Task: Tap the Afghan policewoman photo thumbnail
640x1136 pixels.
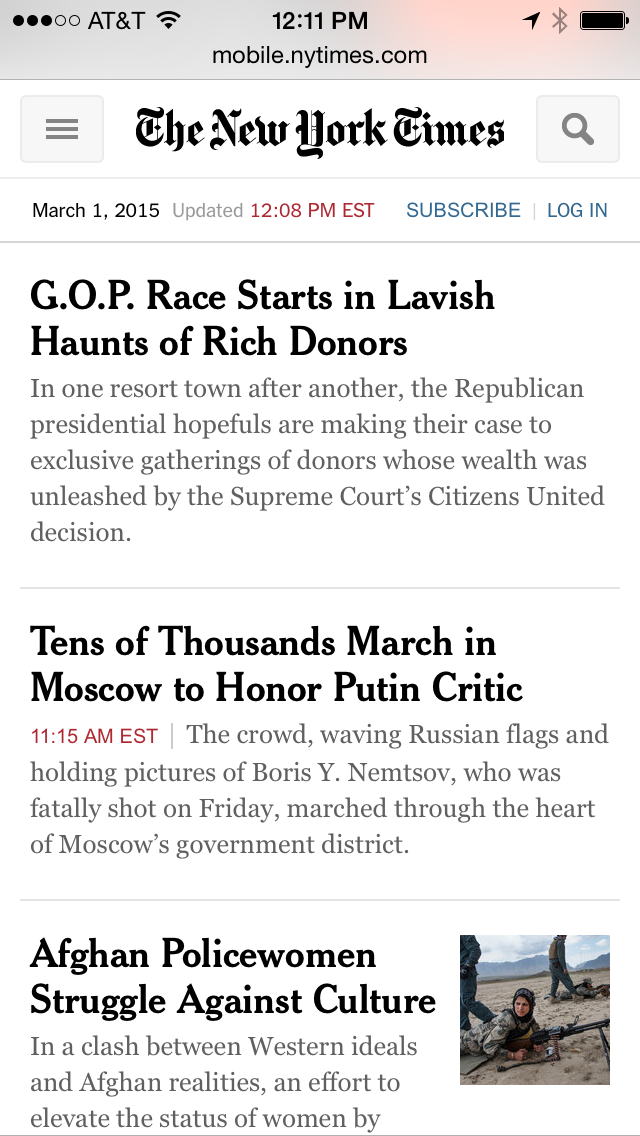Action: (x=535, y=1009)
